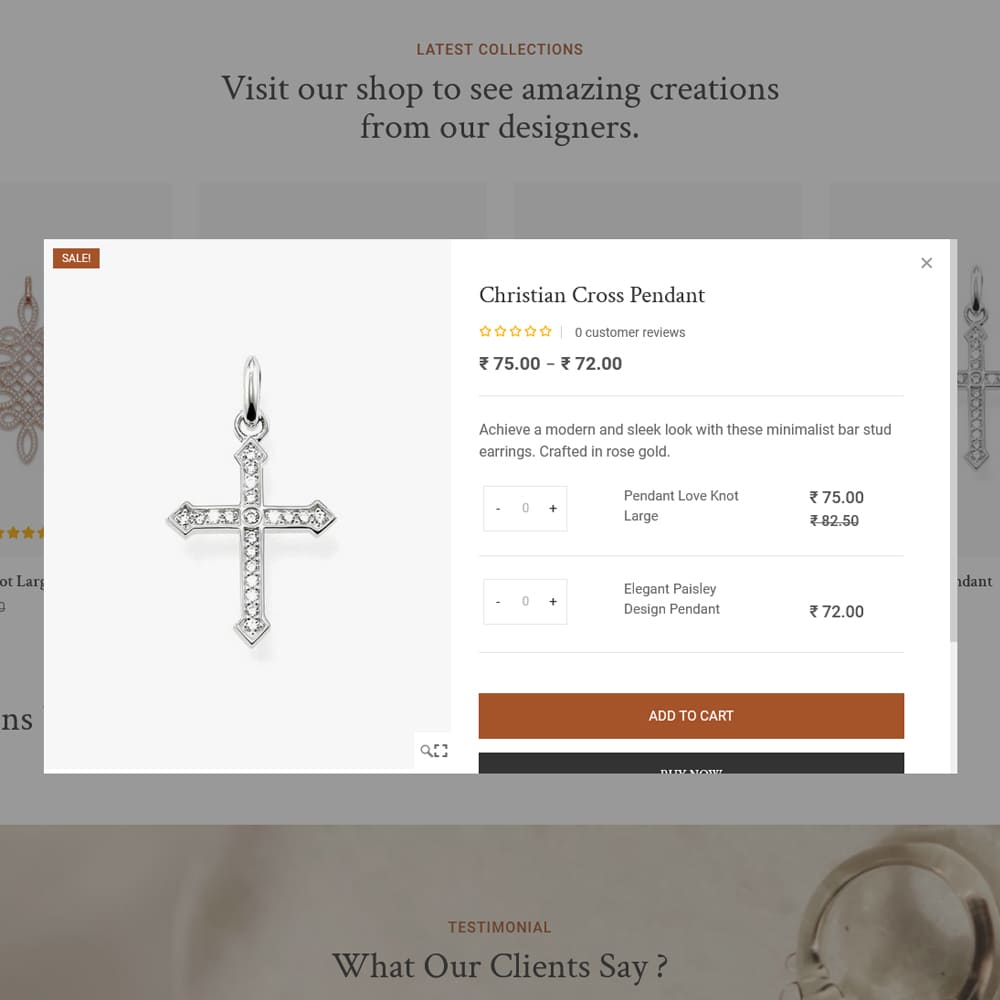Click the Buy Now button

coord(691,763)
